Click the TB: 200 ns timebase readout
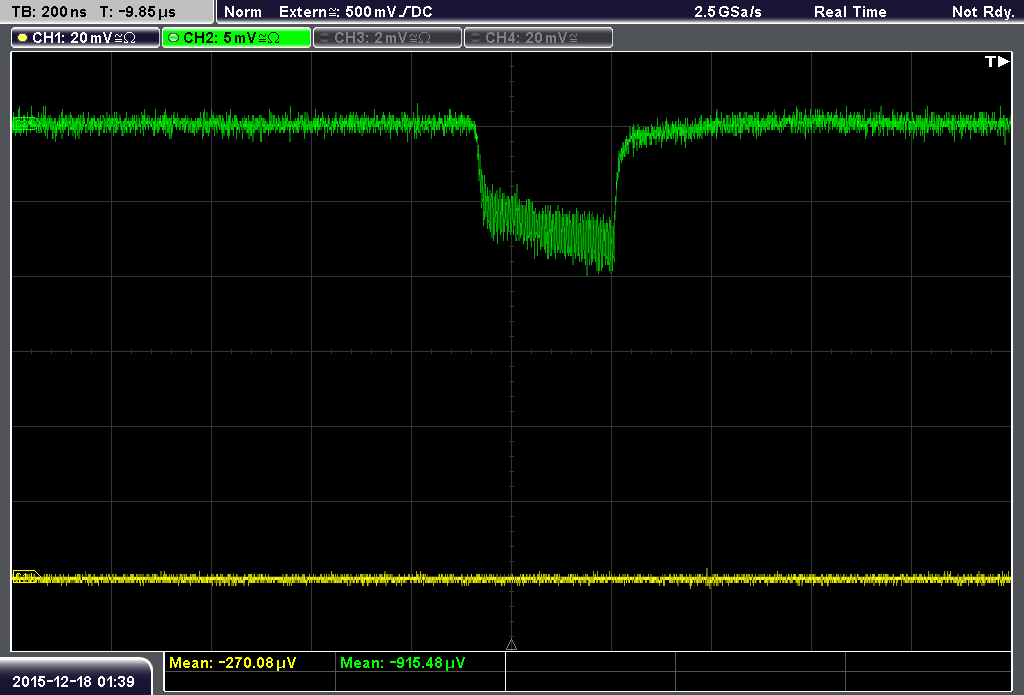This screenshot has height=695, width=1024. tap(50, 12)
